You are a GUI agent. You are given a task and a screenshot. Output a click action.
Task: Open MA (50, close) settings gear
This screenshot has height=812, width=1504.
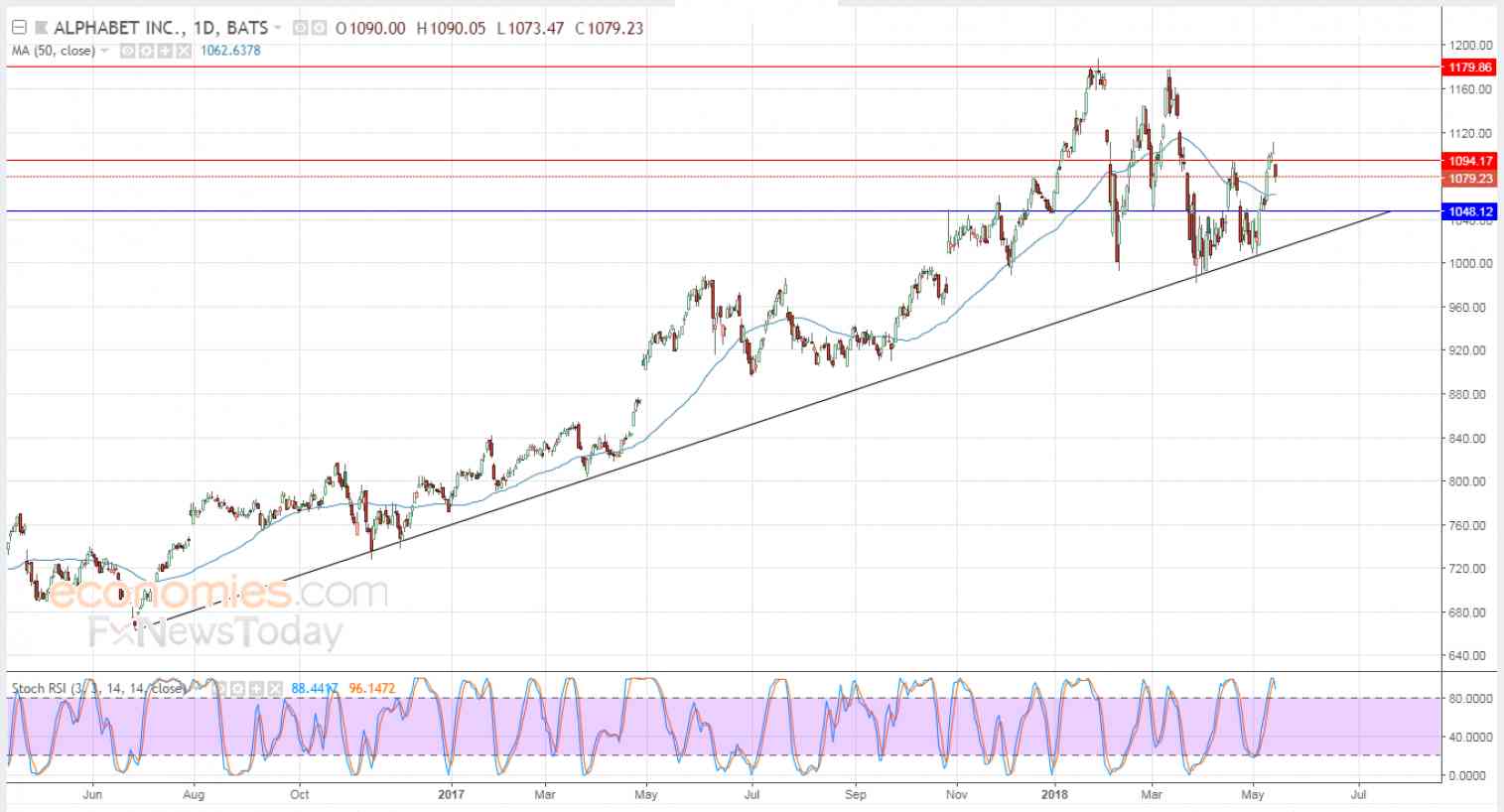(x=146, y=51)
